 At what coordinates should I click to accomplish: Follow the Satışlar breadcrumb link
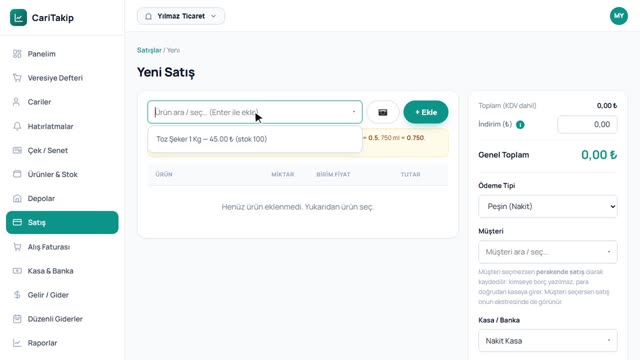click(x=149, y=50)
